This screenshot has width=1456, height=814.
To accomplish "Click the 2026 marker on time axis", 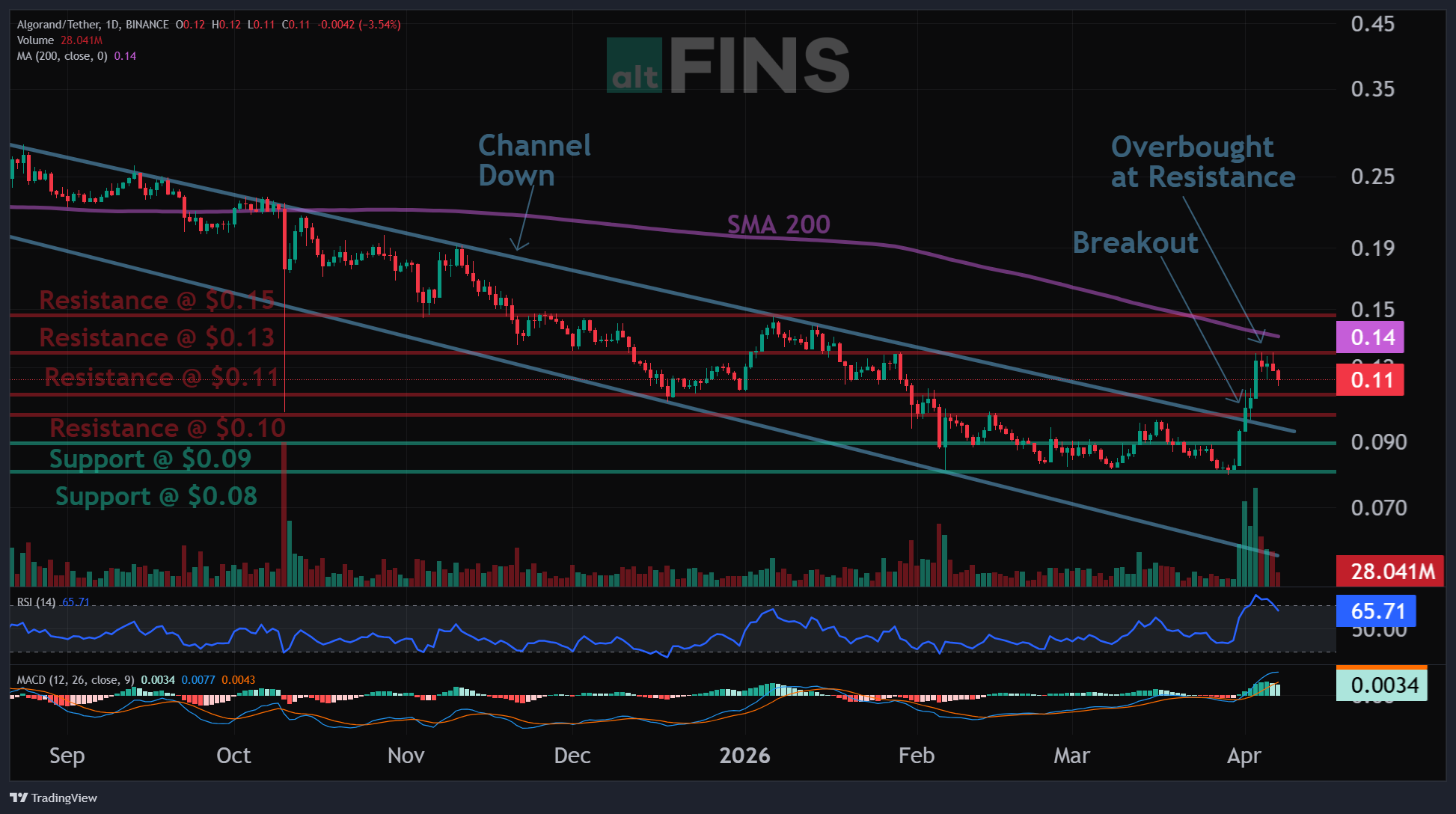I will [x=744, y=756].
